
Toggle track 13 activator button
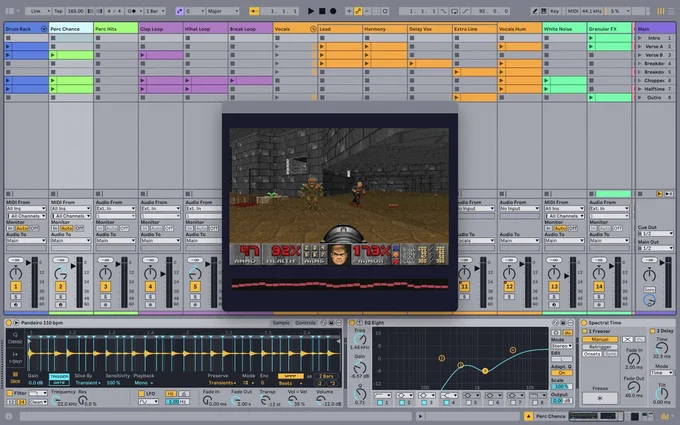click(554, 287)
